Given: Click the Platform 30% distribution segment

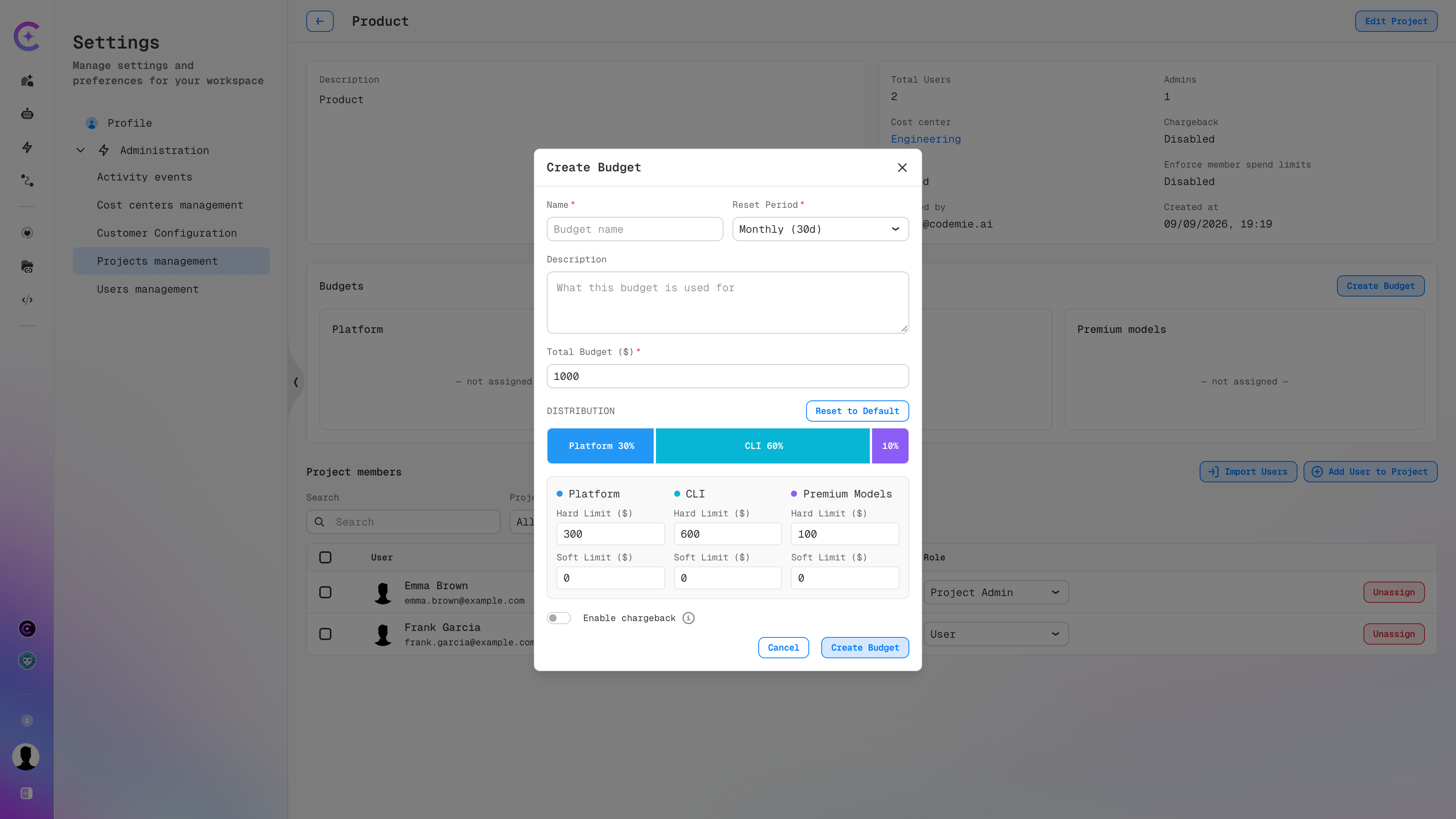Looking at the screenshot, I should coord(601,446).
